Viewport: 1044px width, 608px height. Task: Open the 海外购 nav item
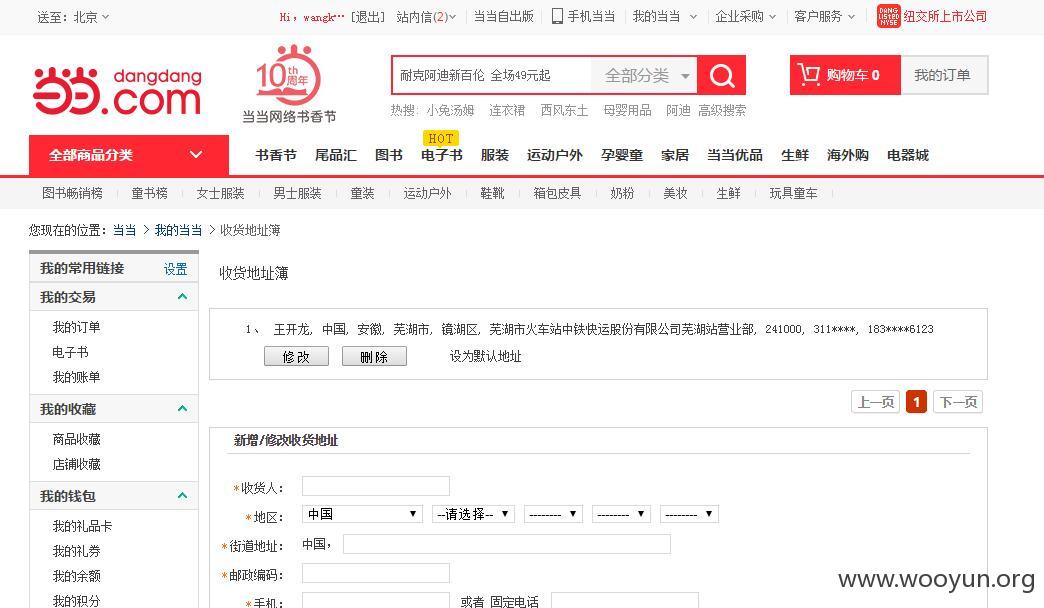848,155
